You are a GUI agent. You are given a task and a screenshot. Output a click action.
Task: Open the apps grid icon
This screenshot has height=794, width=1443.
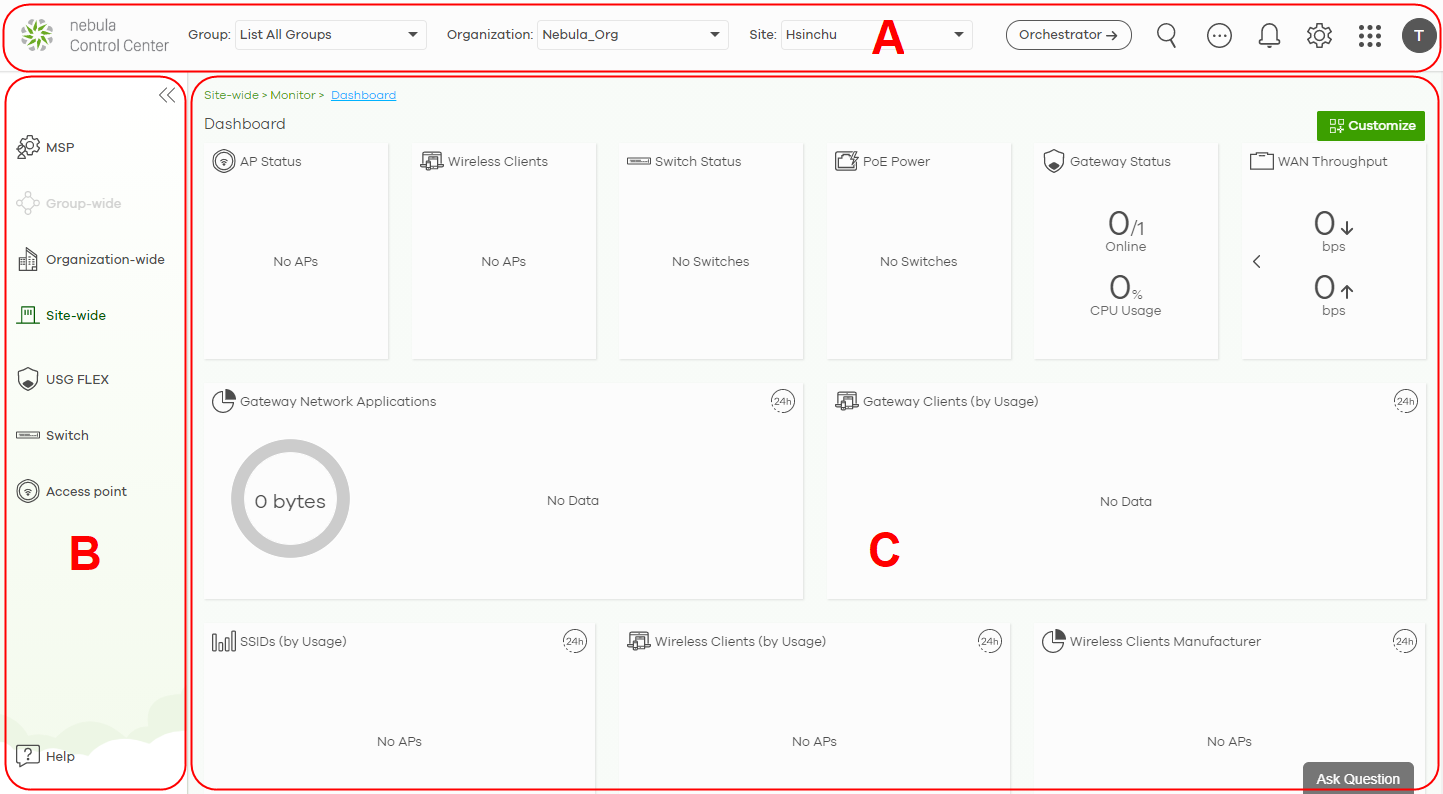coord(1369,35)
